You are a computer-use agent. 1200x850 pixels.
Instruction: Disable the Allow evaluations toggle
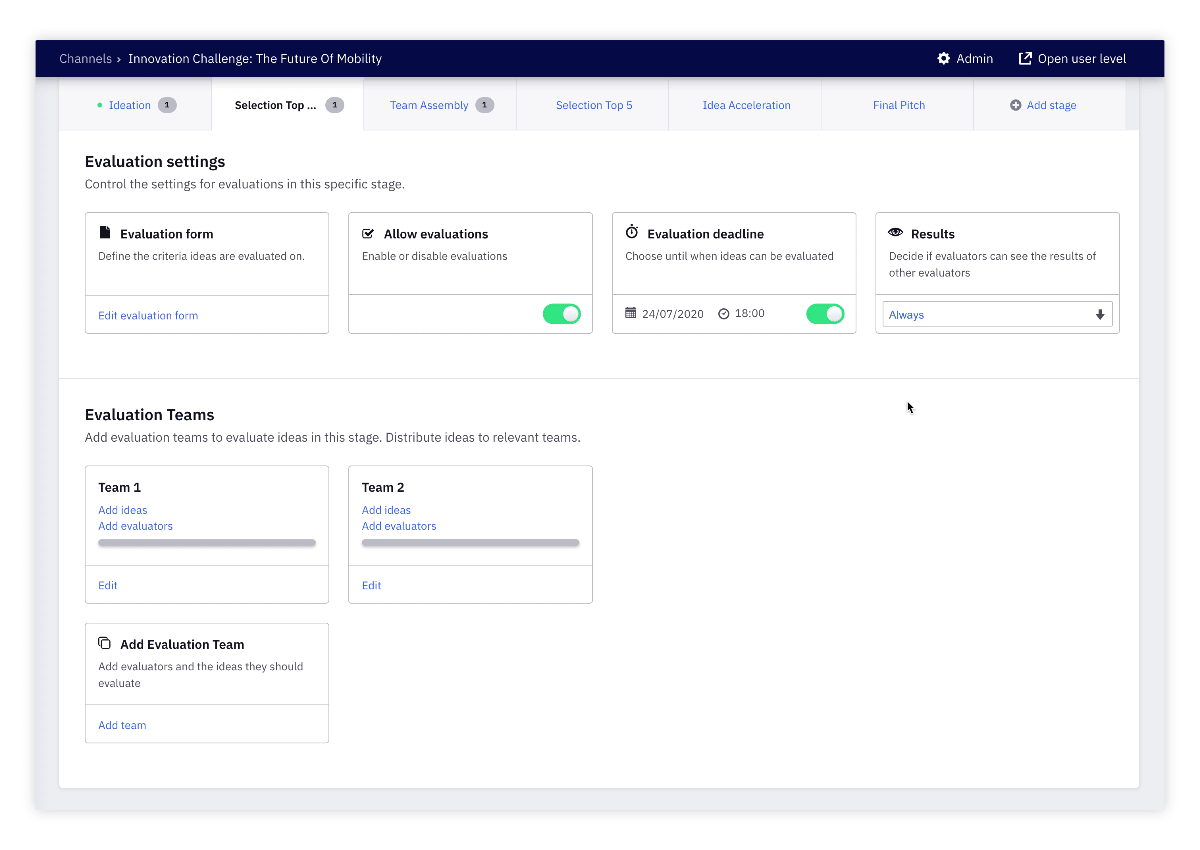[x=562, y=314]
